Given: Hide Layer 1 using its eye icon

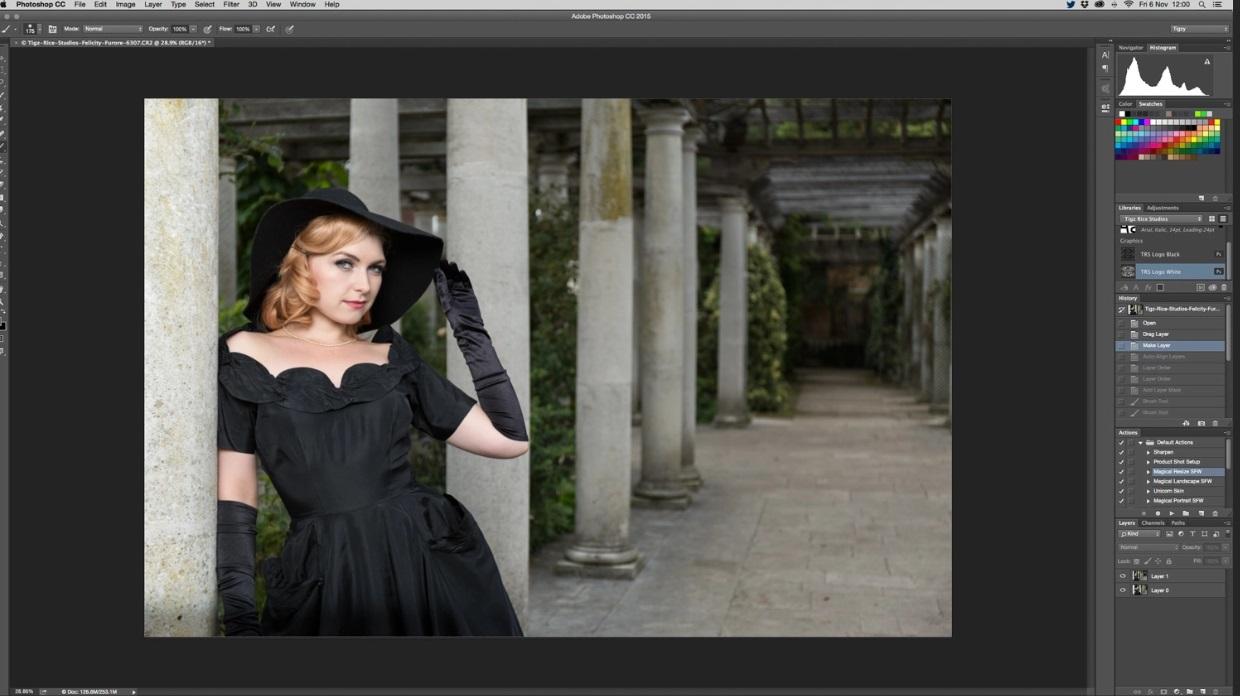Looking at the screenshot, I should click(x=1122, y=576).
